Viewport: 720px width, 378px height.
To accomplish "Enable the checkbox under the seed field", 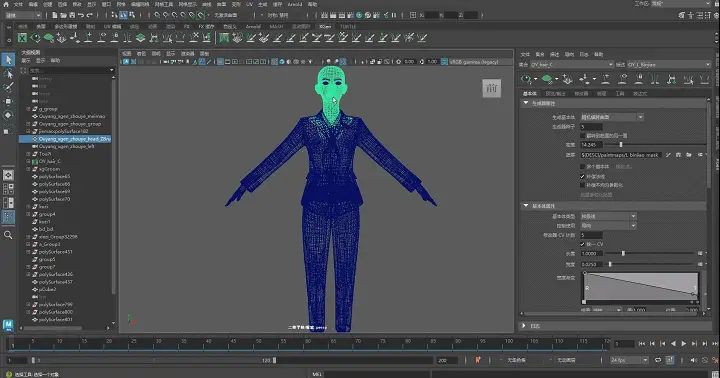I will click(582, 136).
